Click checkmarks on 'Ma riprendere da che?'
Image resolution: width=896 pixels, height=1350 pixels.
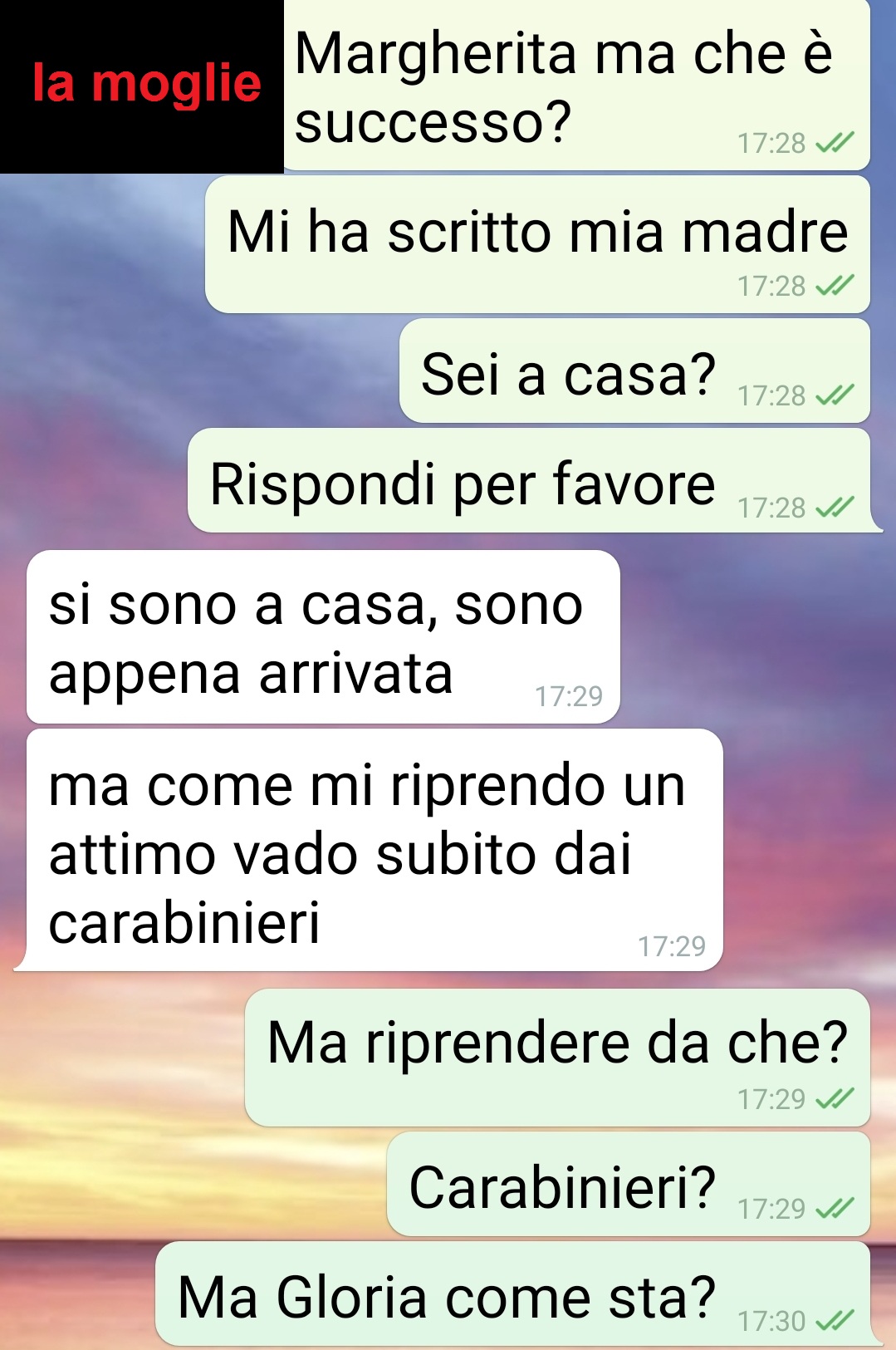click(x=834, y=1099)
